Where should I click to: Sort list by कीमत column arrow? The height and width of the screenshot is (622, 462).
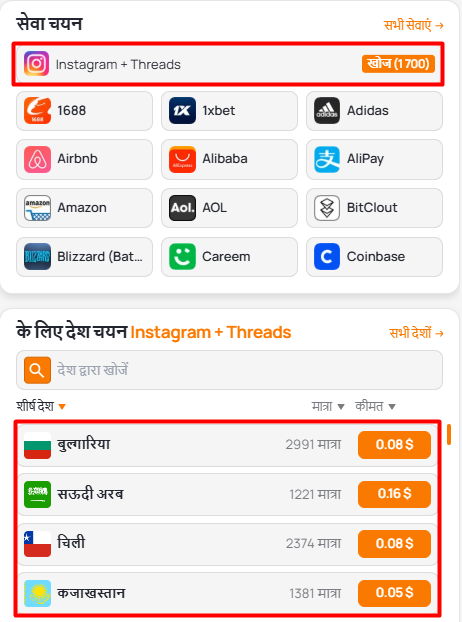[392, 407]
